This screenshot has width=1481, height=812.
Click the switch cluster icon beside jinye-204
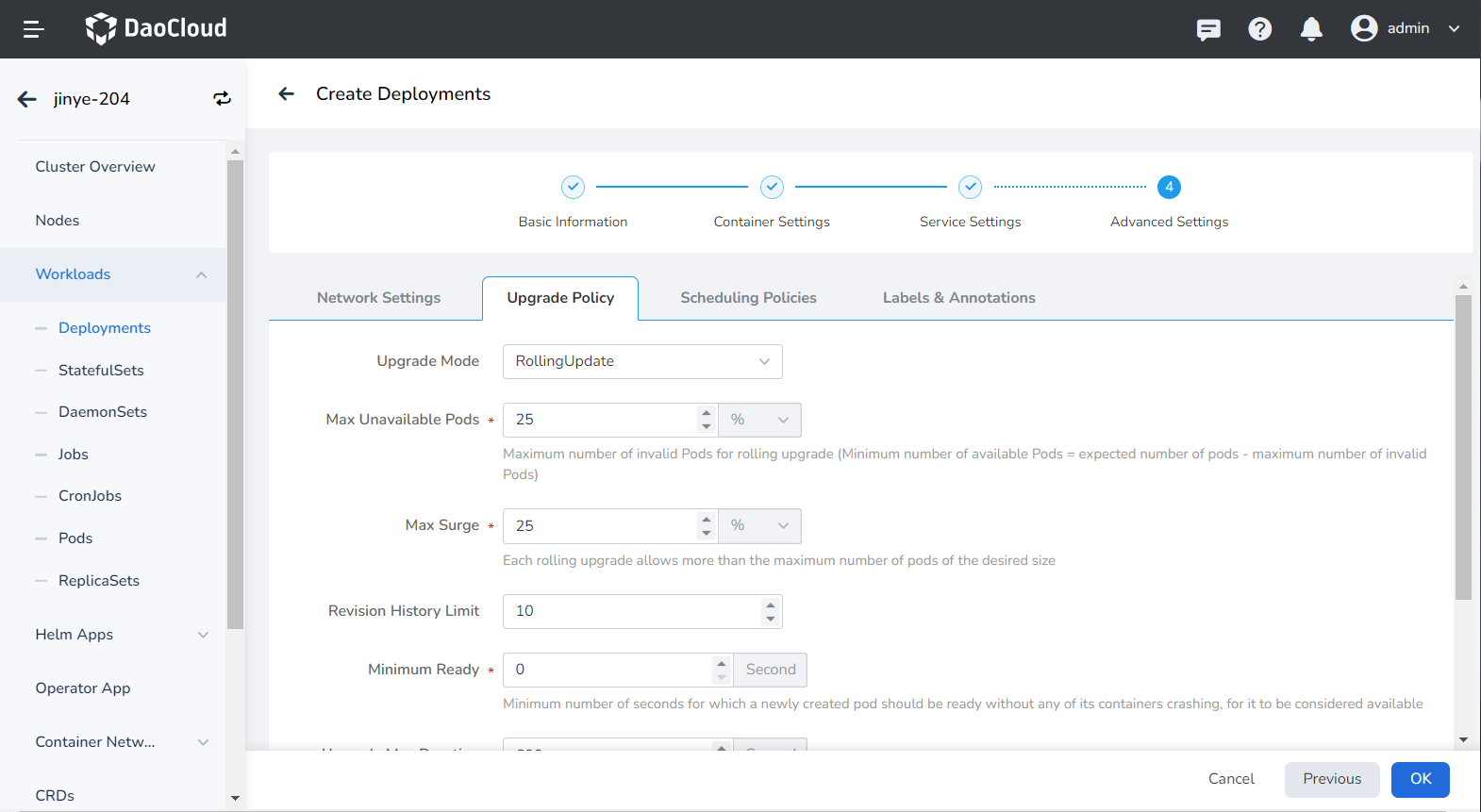[222, 99]
